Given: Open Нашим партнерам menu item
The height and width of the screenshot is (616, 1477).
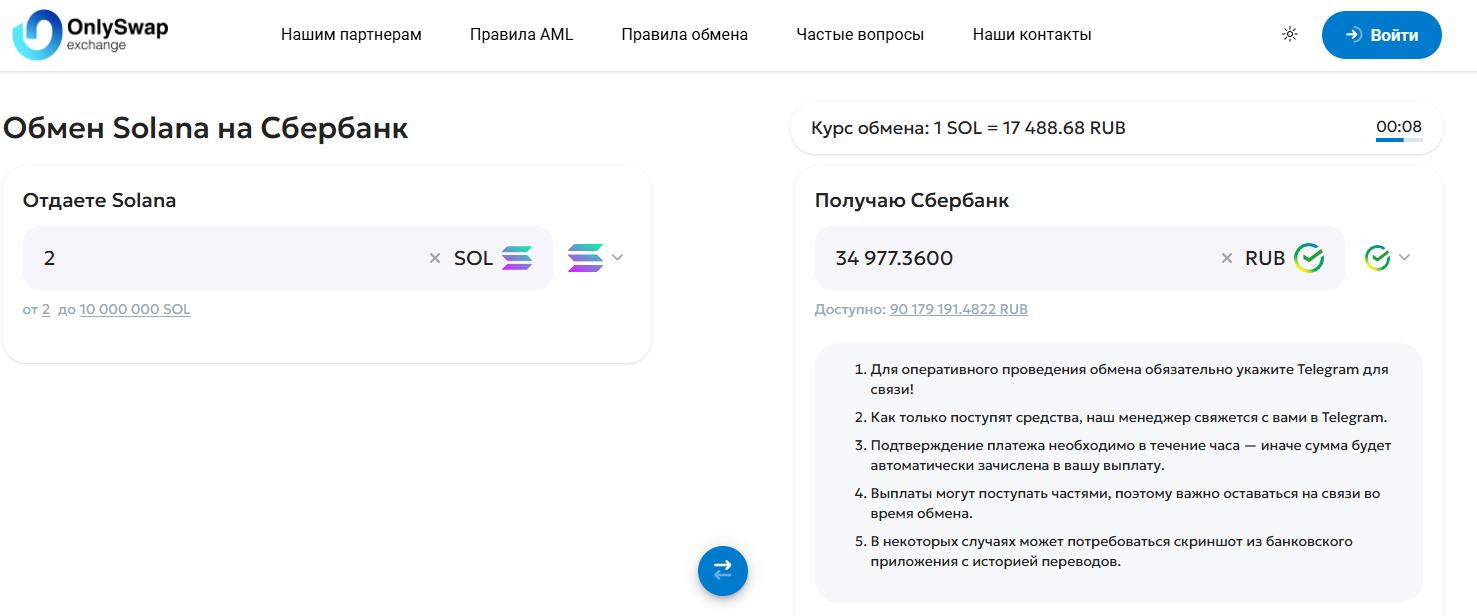Looking at the screenshot, I should pos(351,35).
